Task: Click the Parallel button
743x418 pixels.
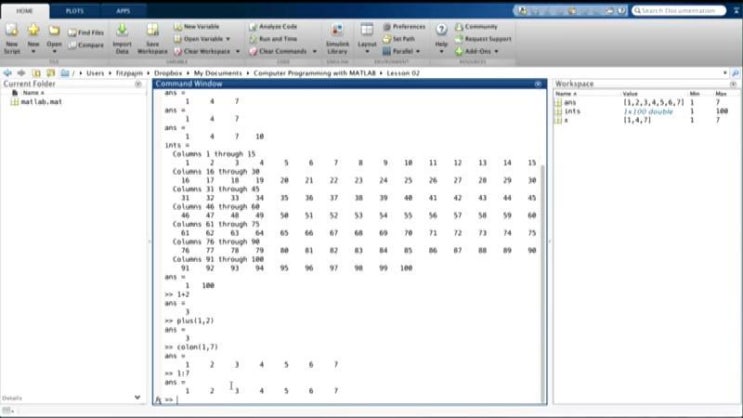Action: pos(398,51)
